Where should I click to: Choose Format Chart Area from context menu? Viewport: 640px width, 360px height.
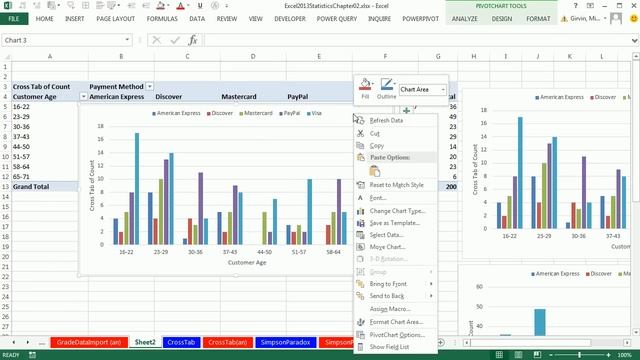pos(396,322)
